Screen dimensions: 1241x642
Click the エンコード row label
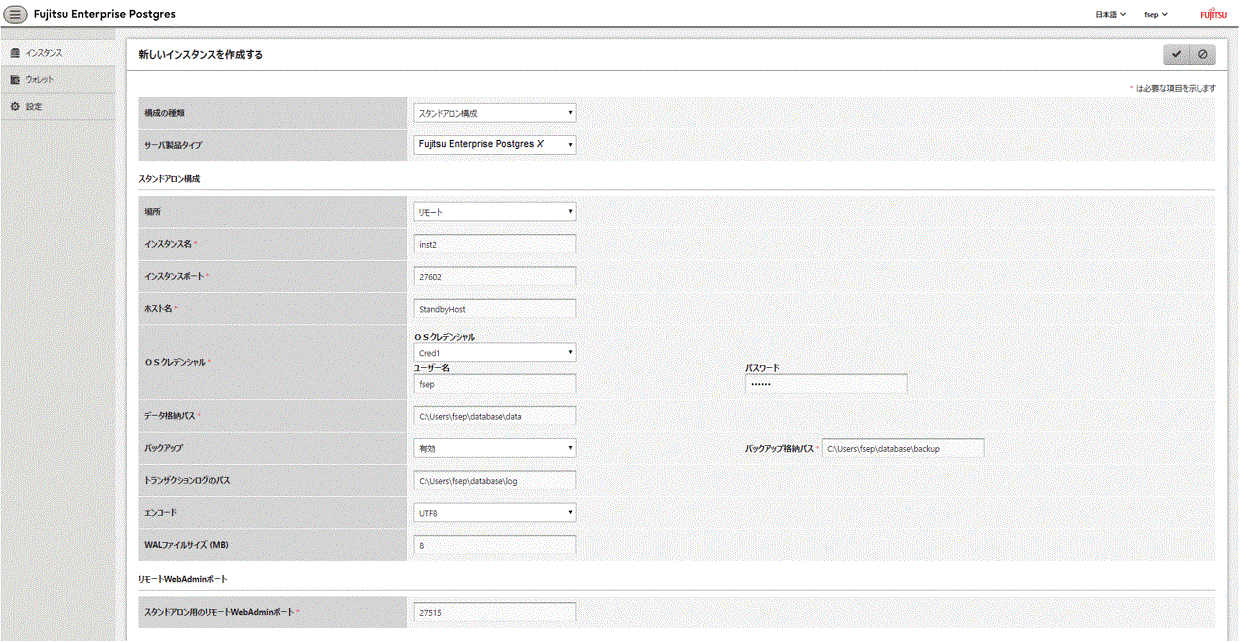pyautogui.click(x=161, y=512)
